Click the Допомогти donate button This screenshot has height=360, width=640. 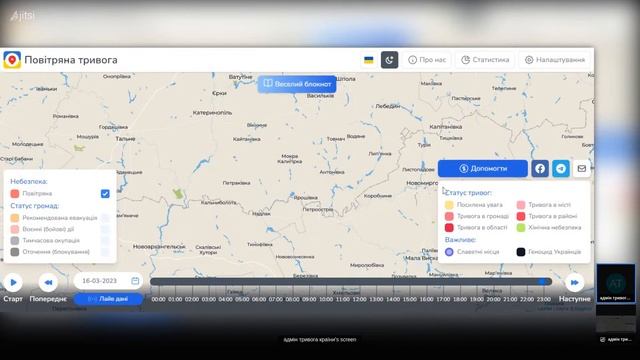(x=483, y=169)
